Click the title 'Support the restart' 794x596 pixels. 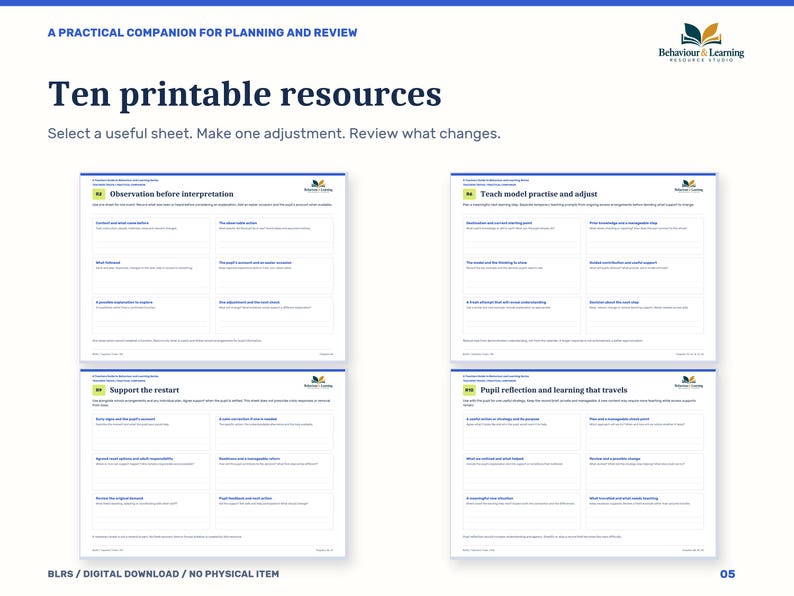coord(144,390)
